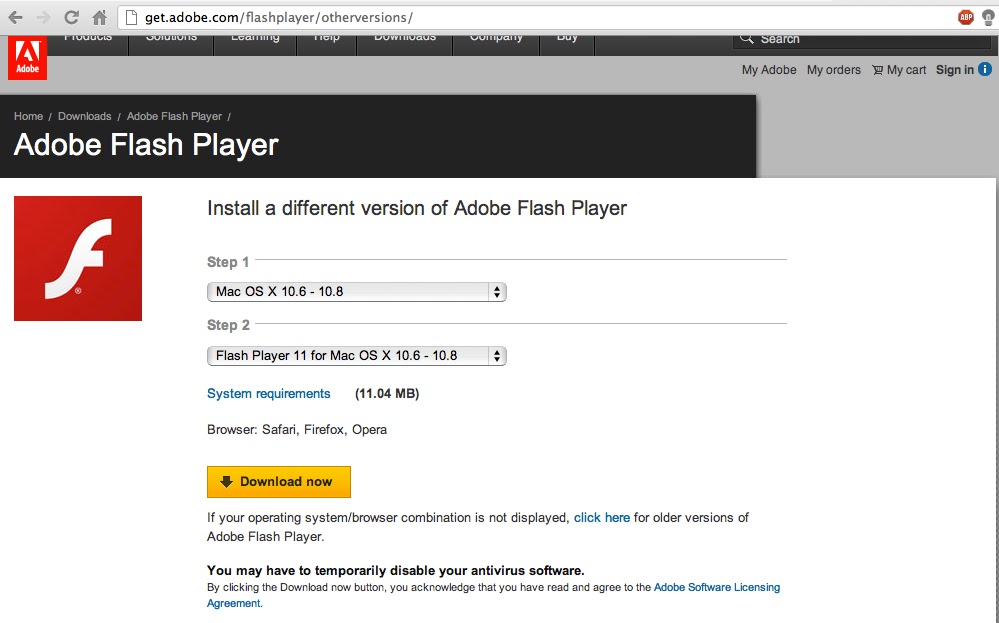Expand the Step 1 operating system dropdown
This screenshot has height=623, width=999.
[x=356, y=292]
